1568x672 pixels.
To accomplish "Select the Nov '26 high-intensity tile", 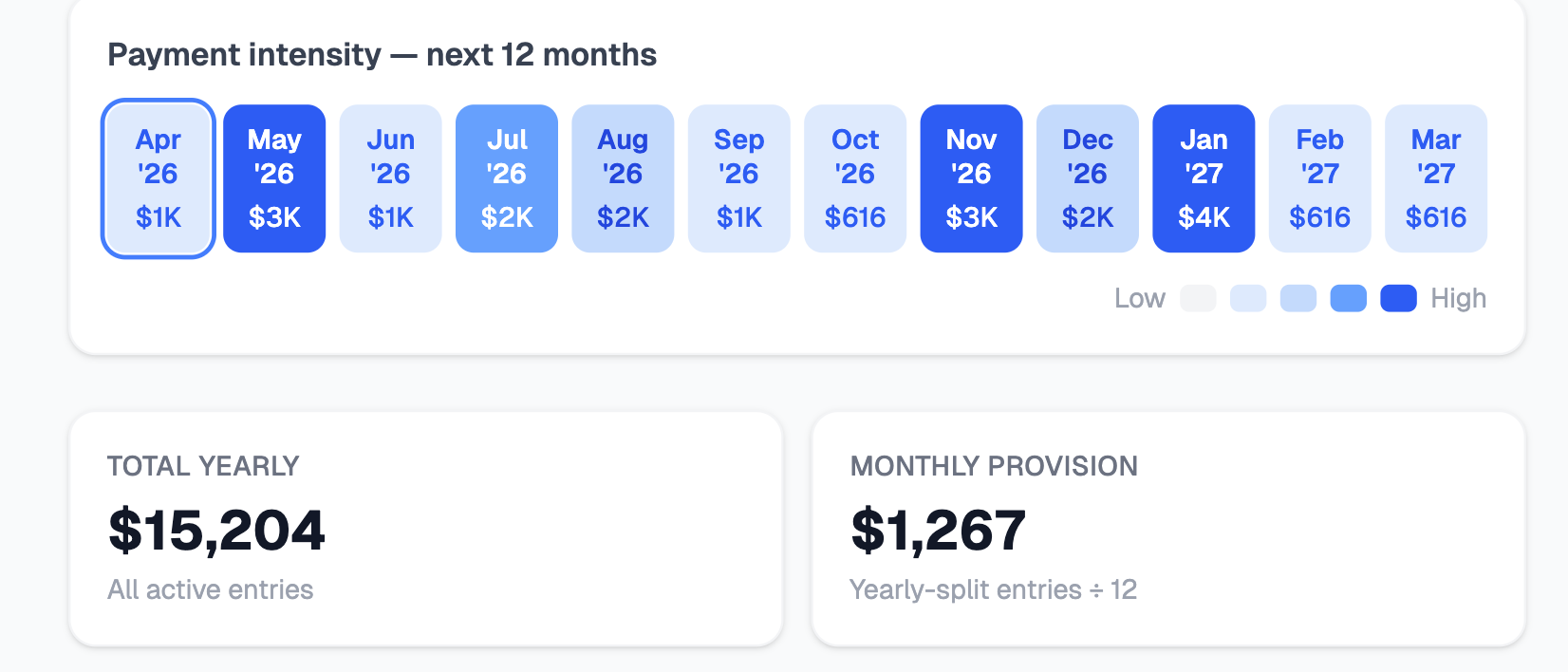I will coord(971,177).
